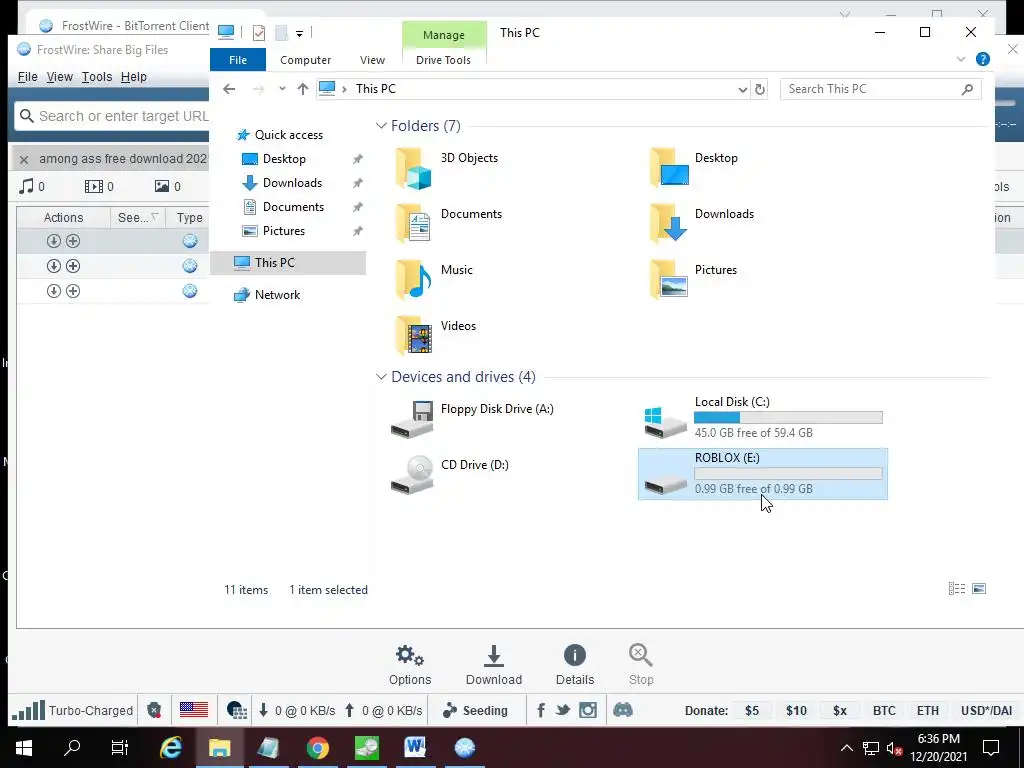Click the US flag icon in FrostWire status bar
The height and width of the screenshot is (768, 1024).
[x=193, y=710]
